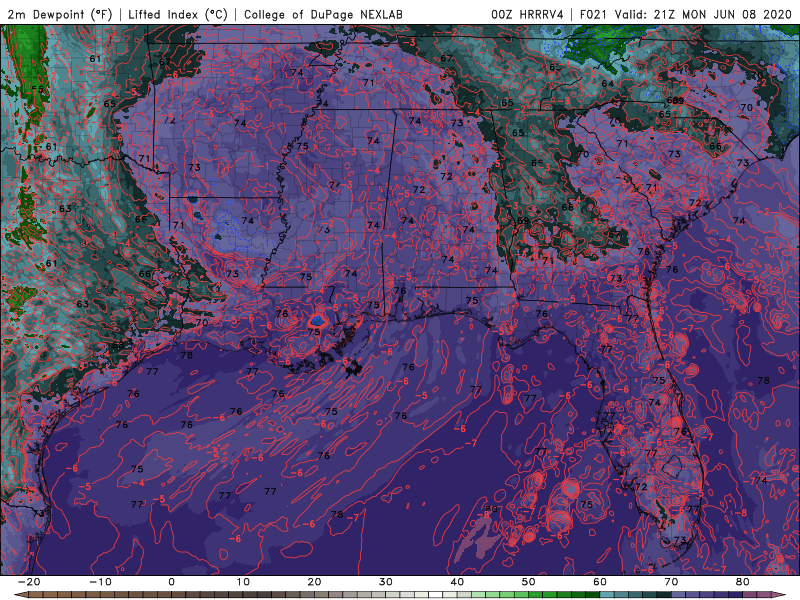800x600 pixels.
Task: Click the "10" color scale label
Action: 243,582
